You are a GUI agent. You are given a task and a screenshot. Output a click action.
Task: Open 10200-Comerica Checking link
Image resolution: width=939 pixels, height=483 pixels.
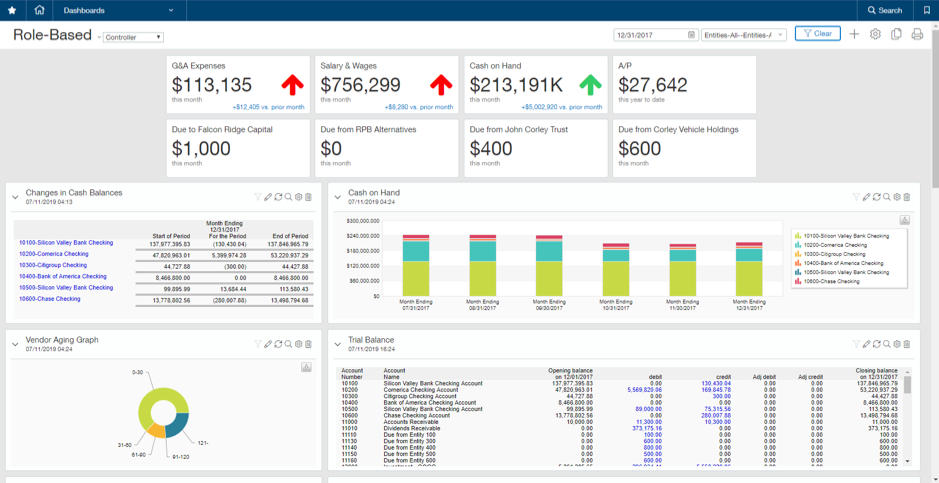pyautogui.click(x=53, y=254)
